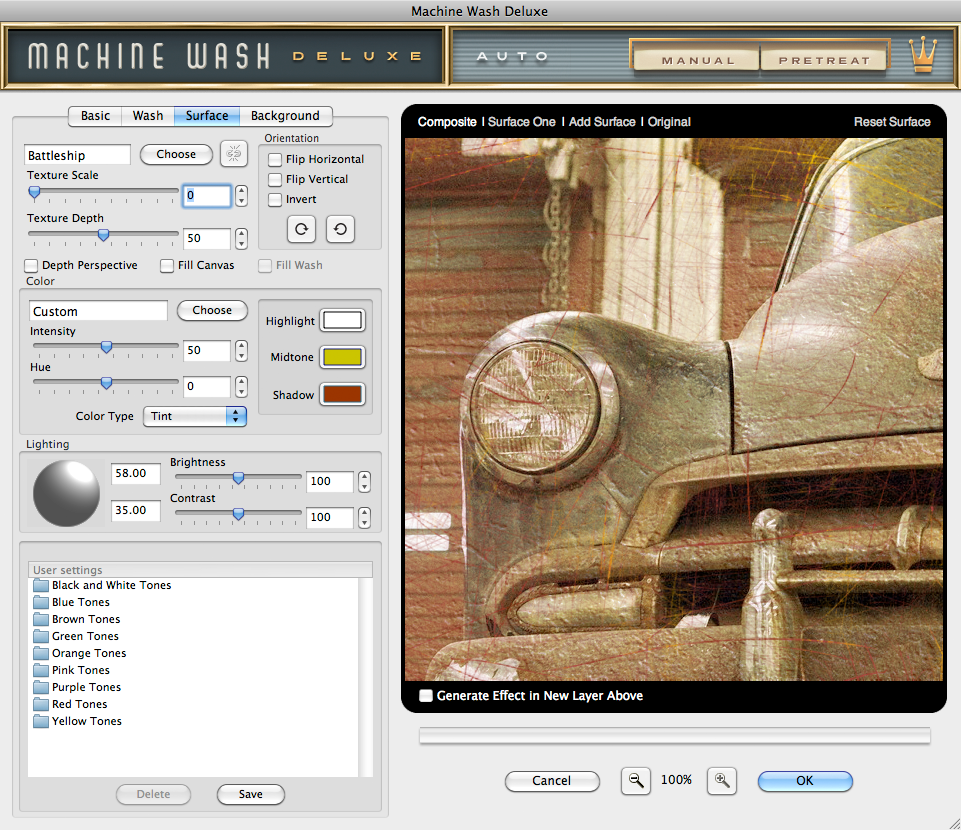
Task: Open the Highlight color swatch
Action: tap(343, 321)
